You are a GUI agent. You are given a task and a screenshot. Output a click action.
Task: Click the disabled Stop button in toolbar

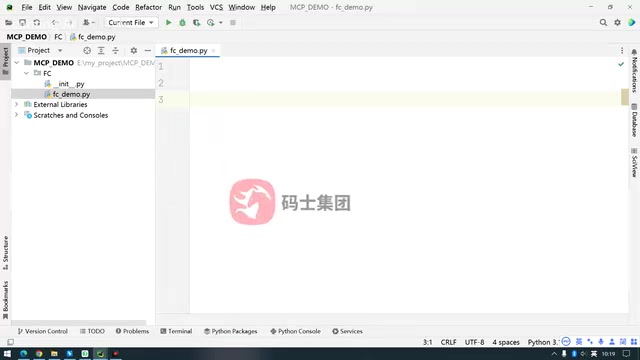[233, 22]
